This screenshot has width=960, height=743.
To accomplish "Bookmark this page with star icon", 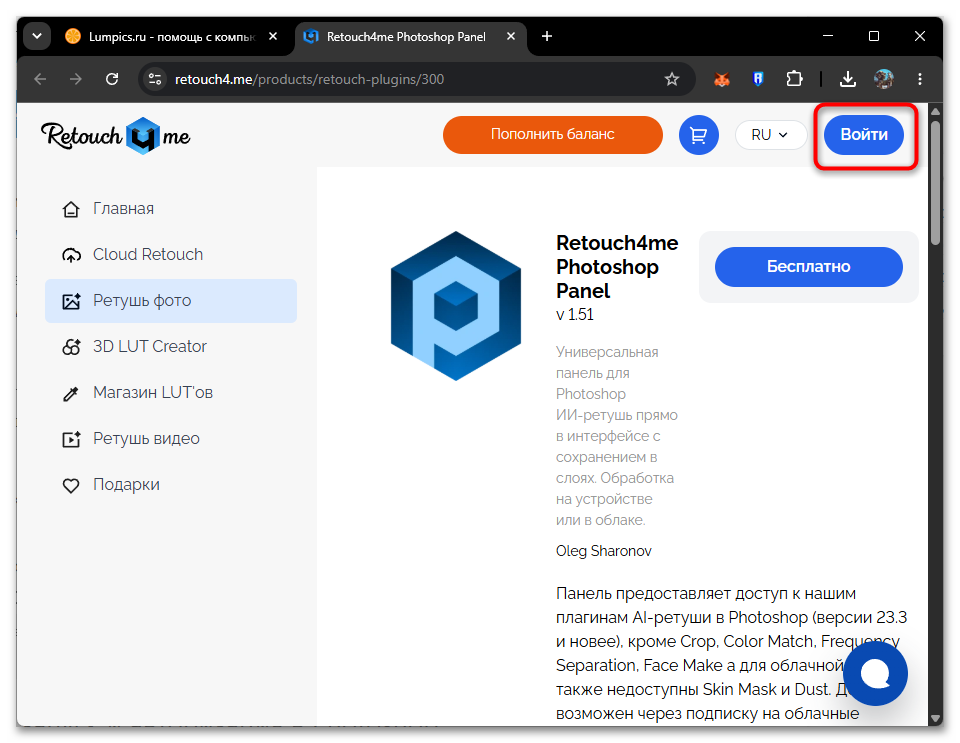I will (672, 79).
